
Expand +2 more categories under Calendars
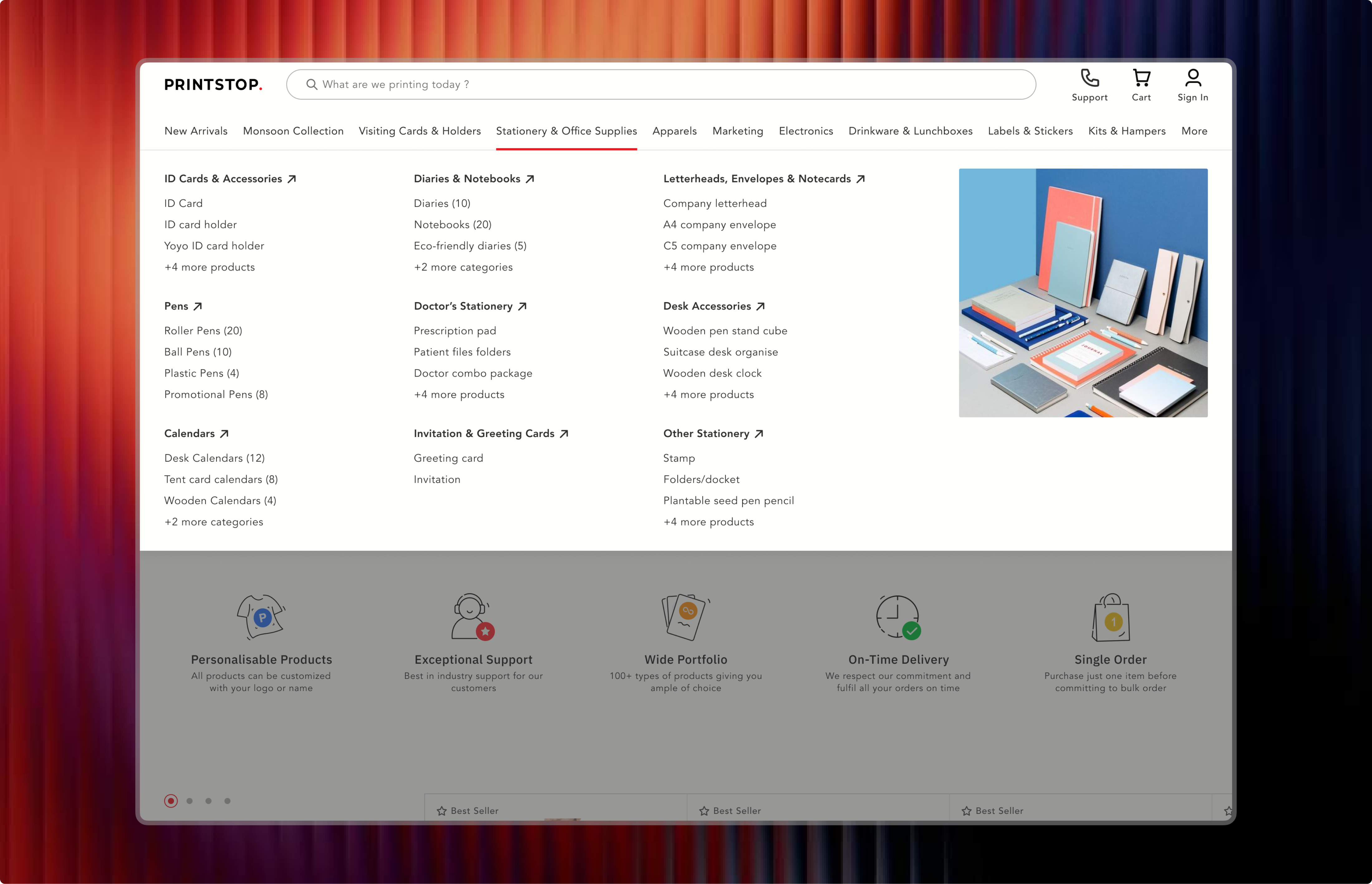click(214, 522)
